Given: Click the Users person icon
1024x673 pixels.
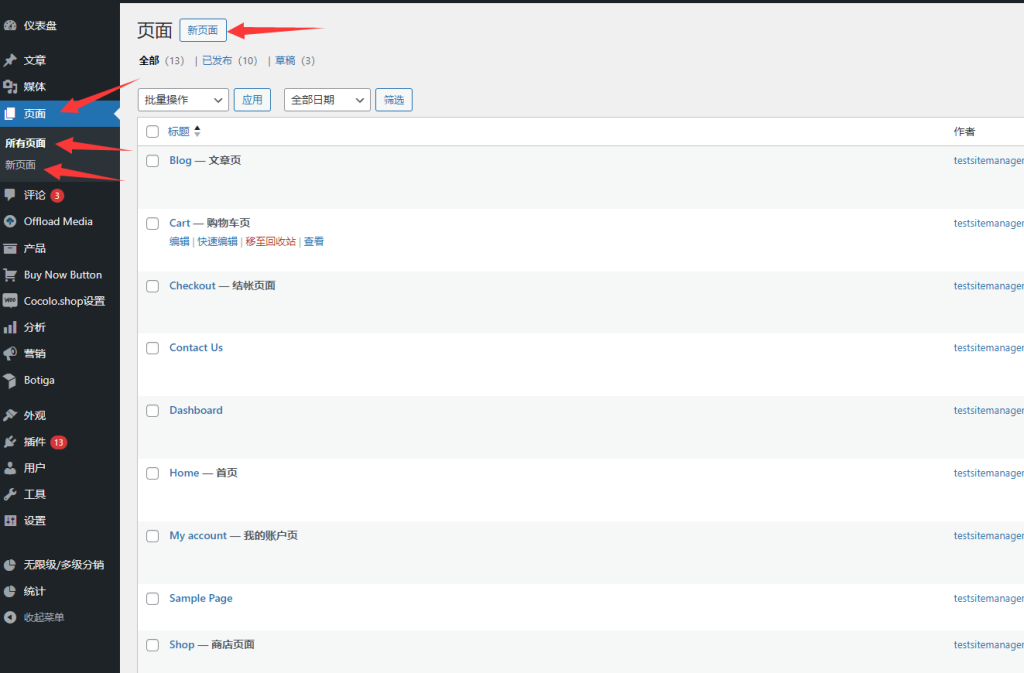Looking at the screenshot, I should coord(10,467).
